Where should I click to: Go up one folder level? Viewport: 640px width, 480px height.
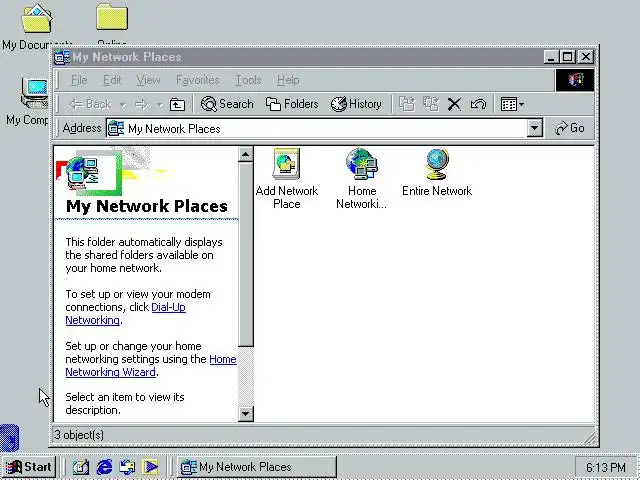pos(177,104)
